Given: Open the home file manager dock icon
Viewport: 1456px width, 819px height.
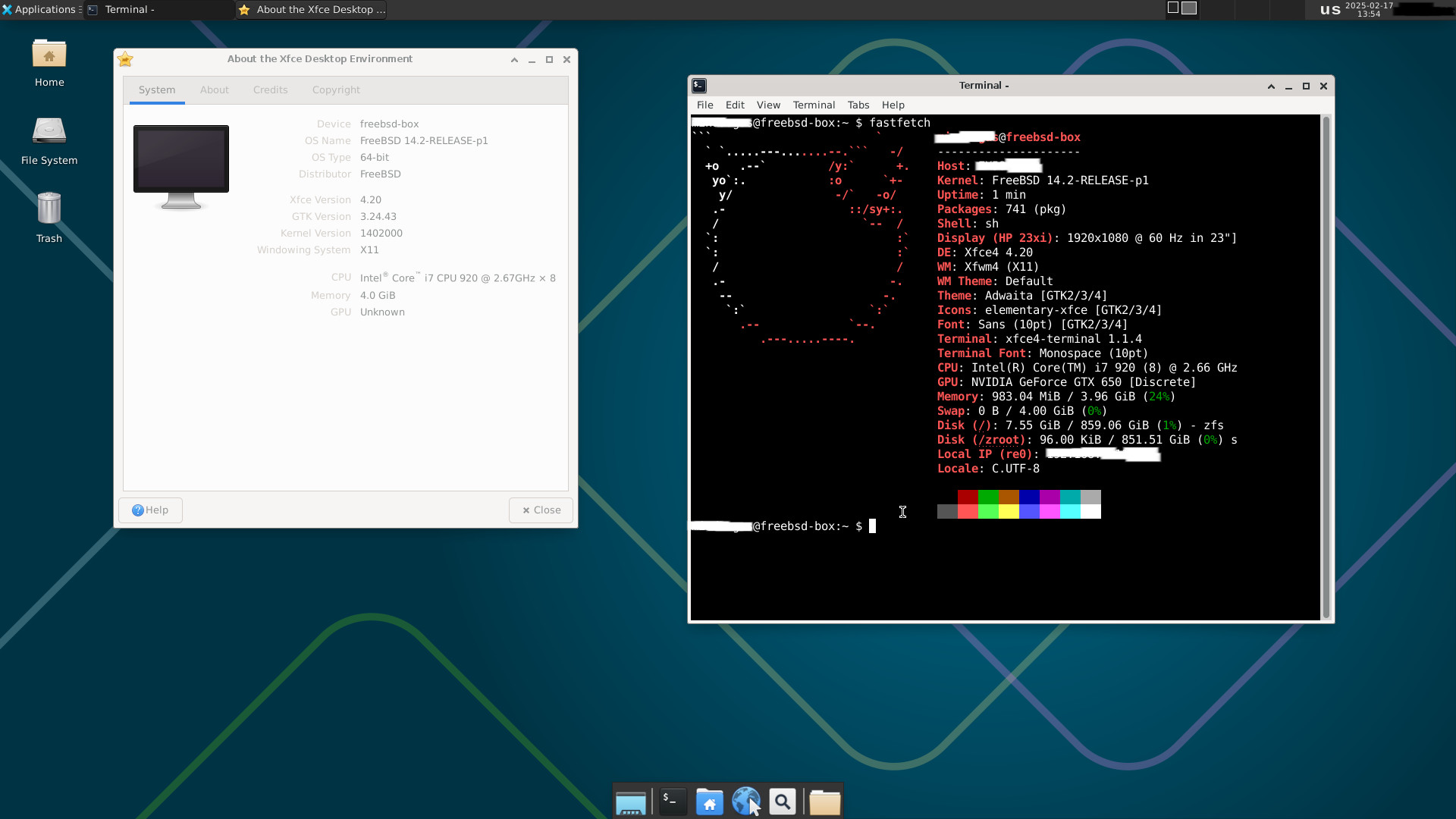Looking at the screenshot, I should (x=709, y=802).
